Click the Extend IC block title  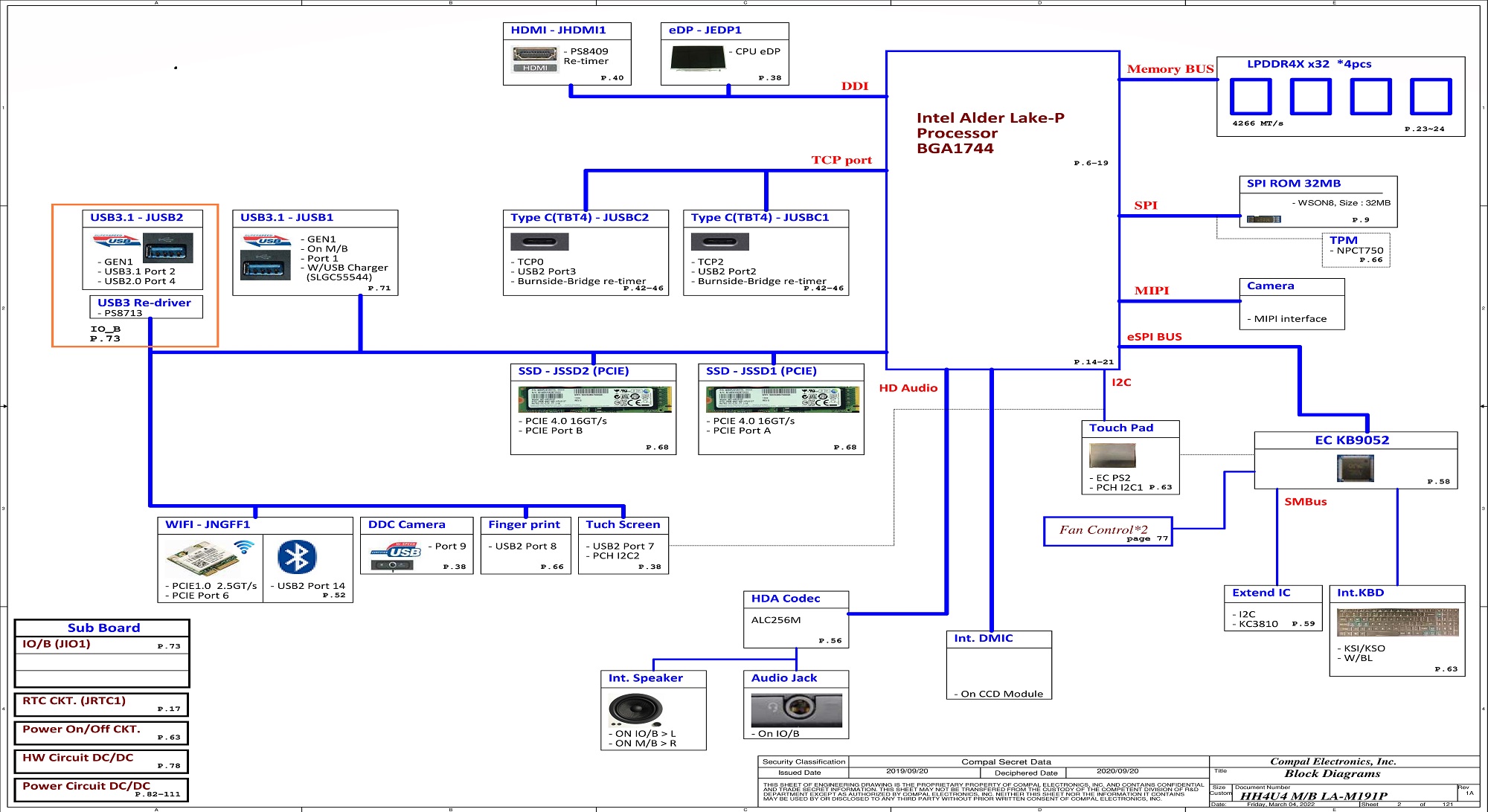click(1261, 593)
